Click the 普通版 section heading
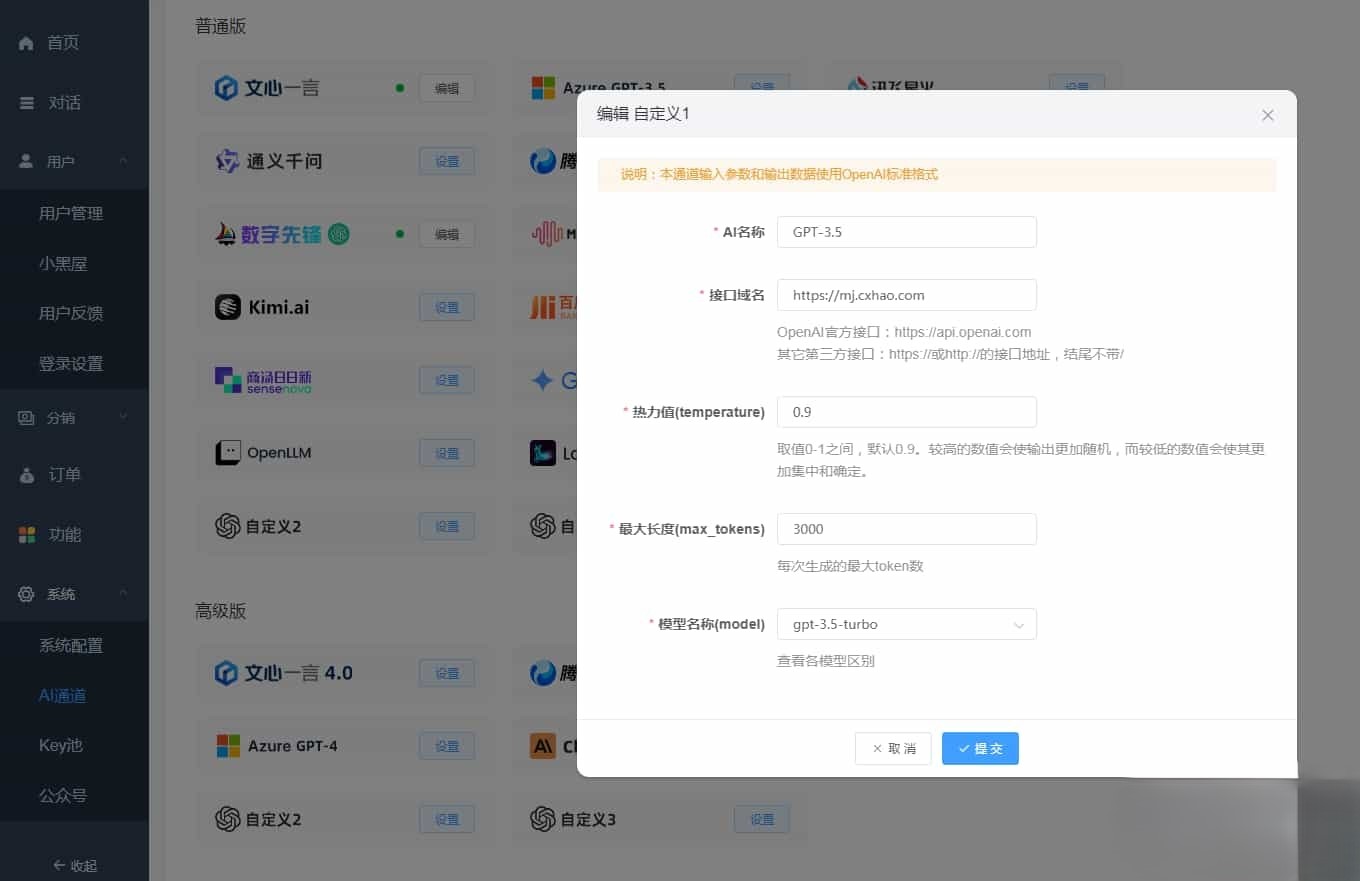1360x881 pixels. [220, 27]
